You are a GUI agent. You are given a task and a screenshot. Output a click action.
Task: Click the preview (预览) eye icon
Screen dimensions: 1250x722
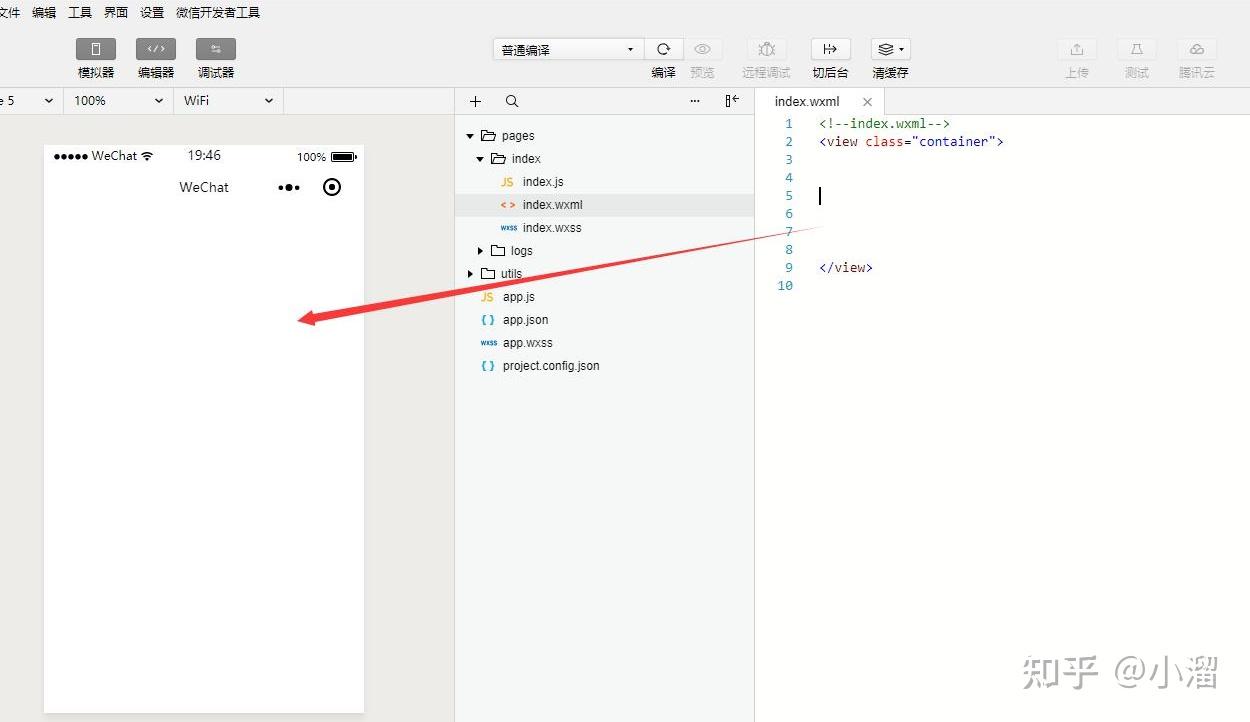(x=703, y=49)
